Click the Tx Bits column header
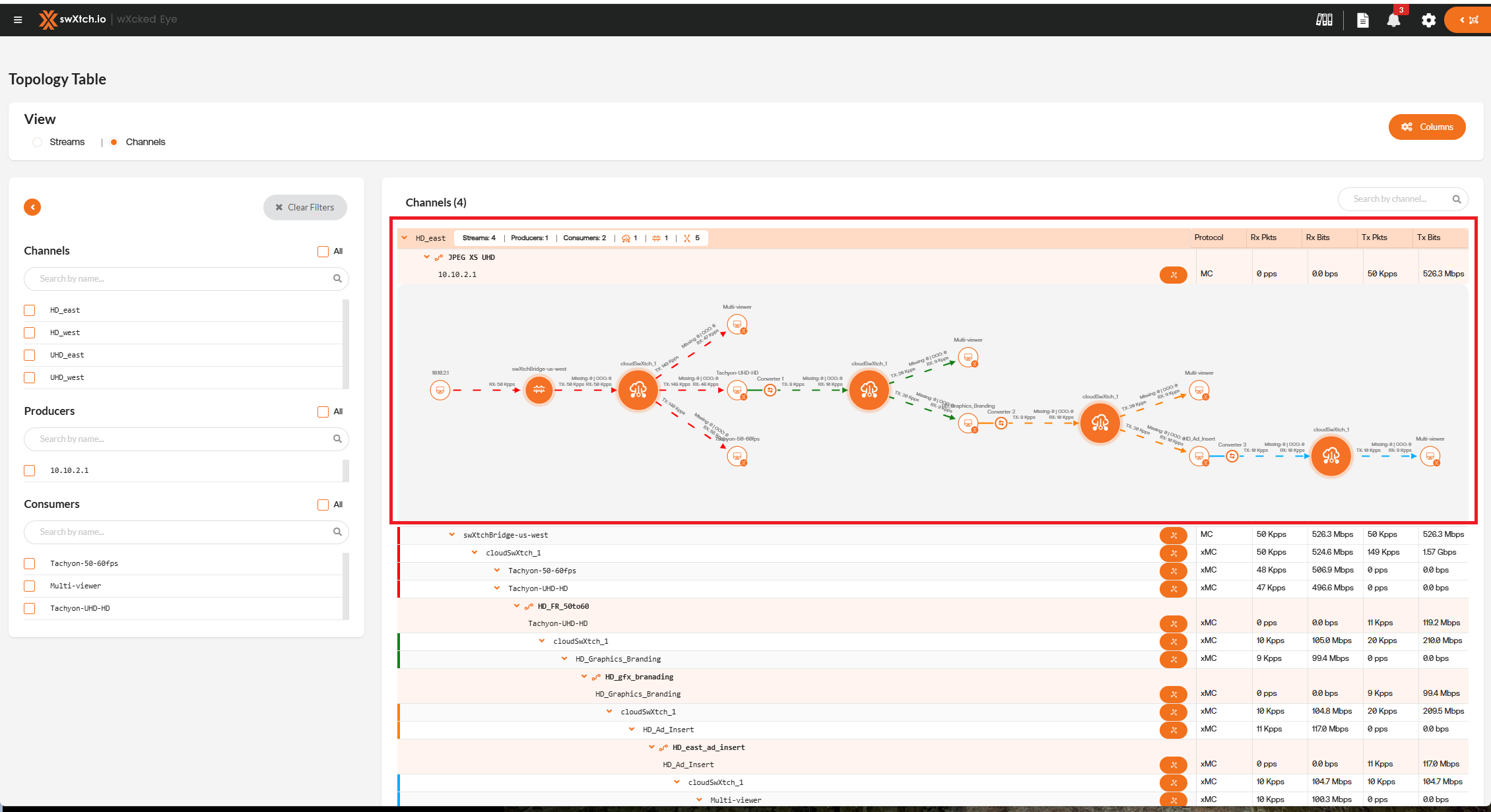This screenshot has height=812, width=1491. pos(1428,237)
